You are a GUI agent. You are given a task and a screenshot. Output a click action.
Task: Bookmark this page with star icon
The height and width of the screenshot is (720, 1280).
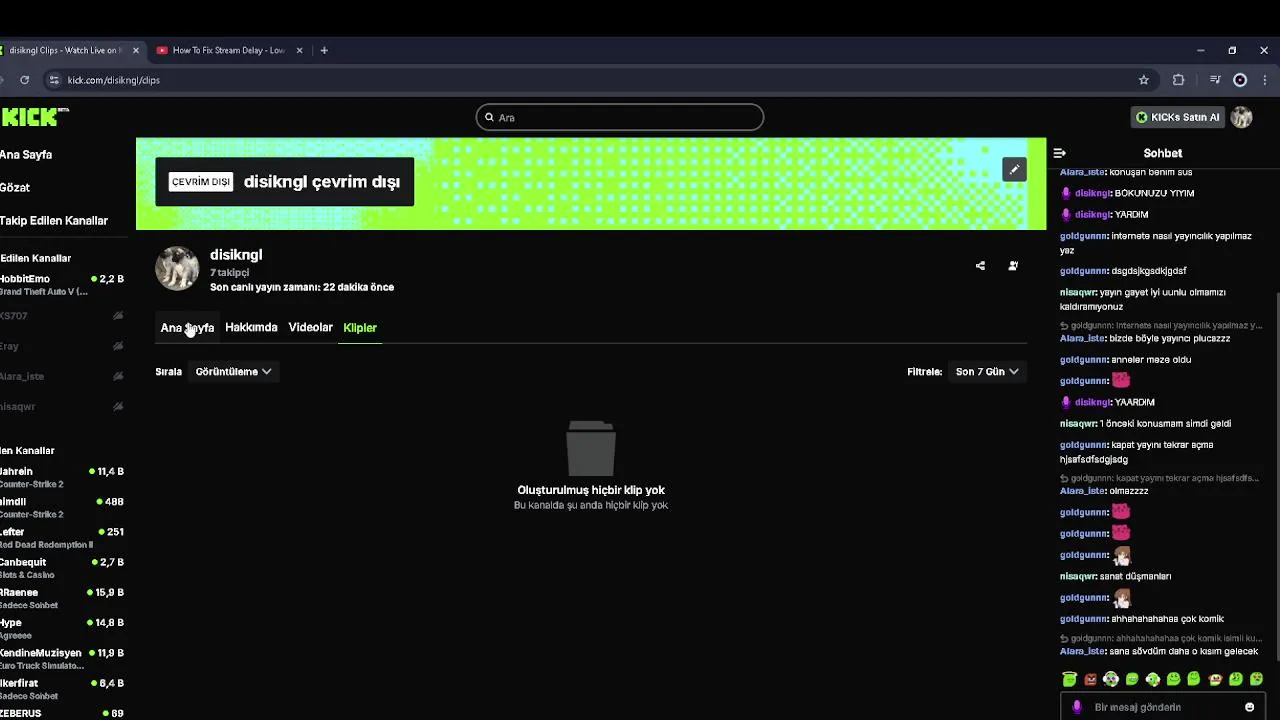coord(1144,80)
